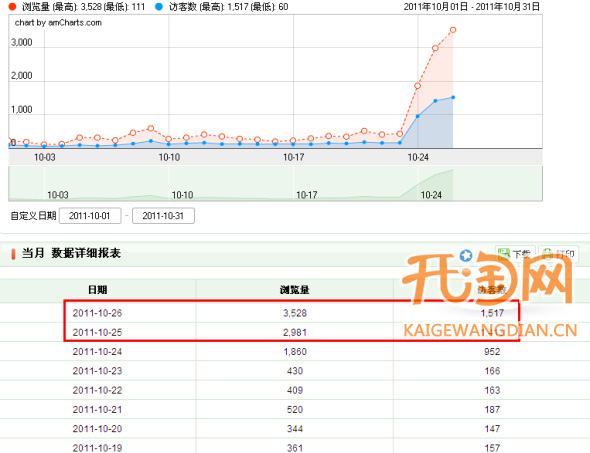Screen dimensions: 590x453
Task: Sort by the 浏览量 column header
Action: pos(295,290)
